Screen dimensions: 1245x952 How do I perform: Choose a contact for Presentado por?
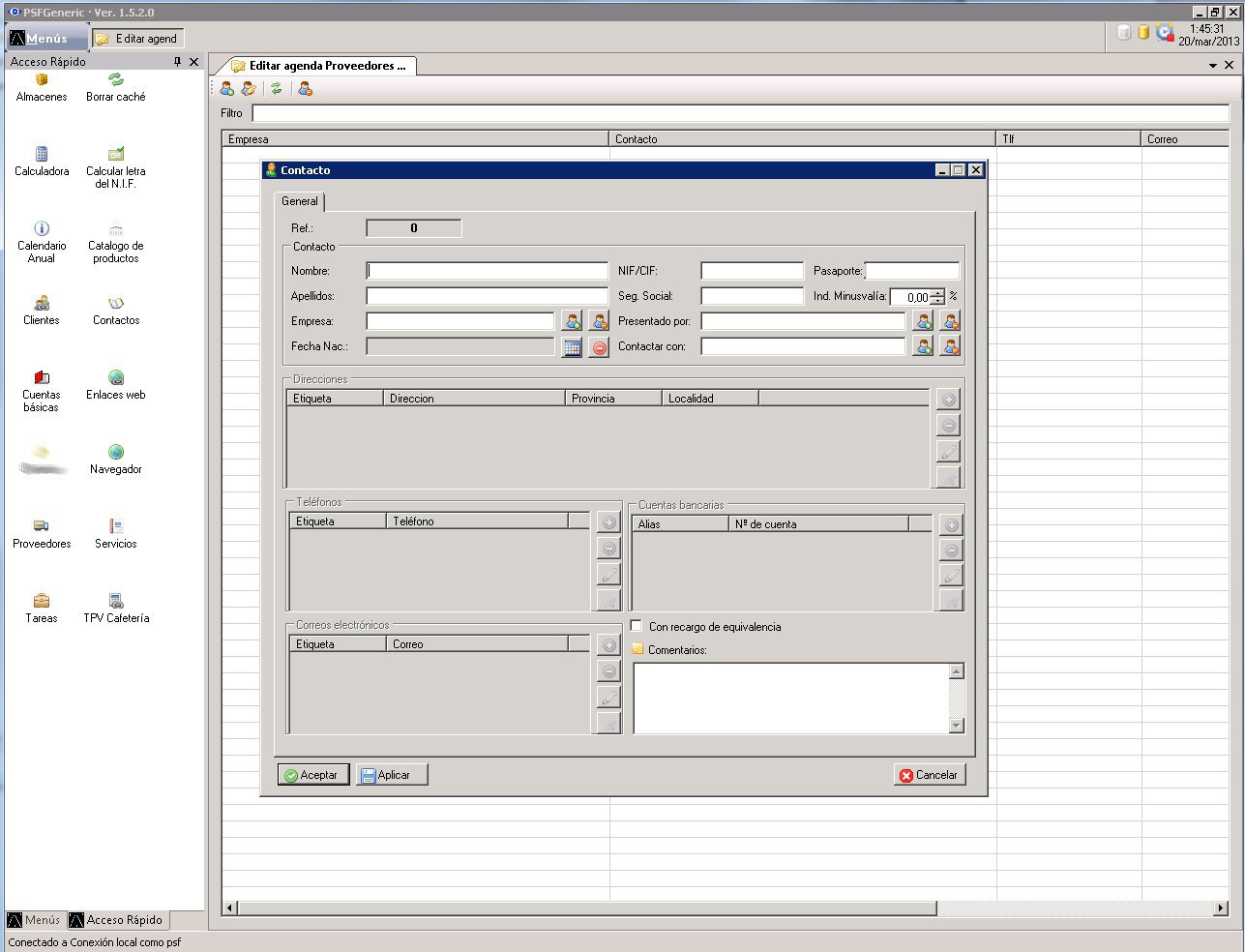coord(924,321)
